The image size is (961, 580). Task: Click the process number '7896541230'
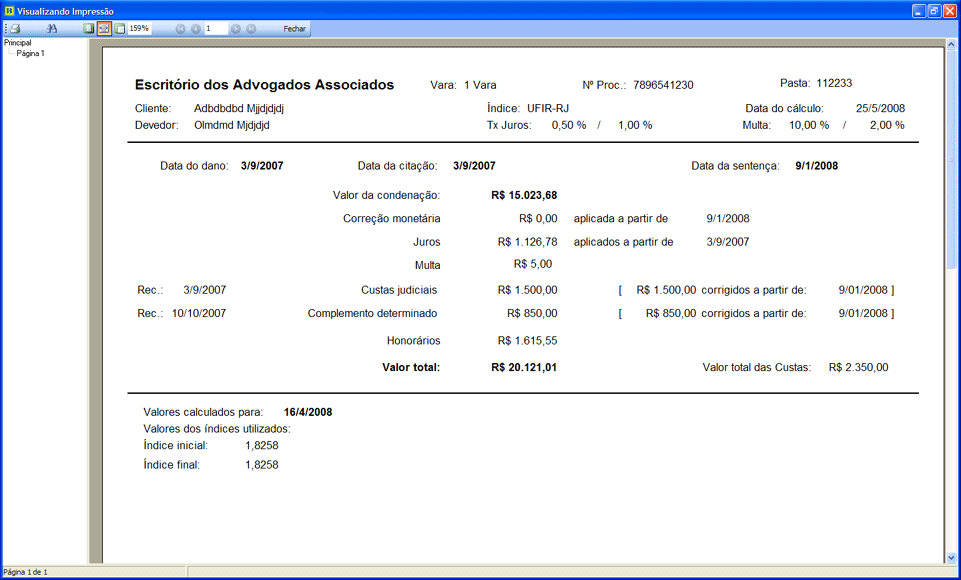pyautogui.click(x=663, y=85)
